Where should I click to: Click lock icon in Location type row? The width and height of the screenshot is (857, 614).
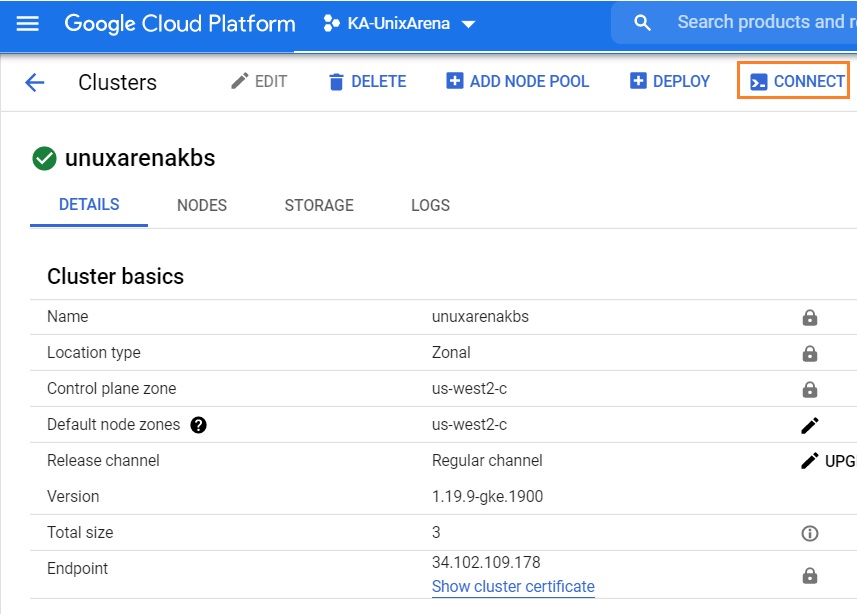pos(809,353)
